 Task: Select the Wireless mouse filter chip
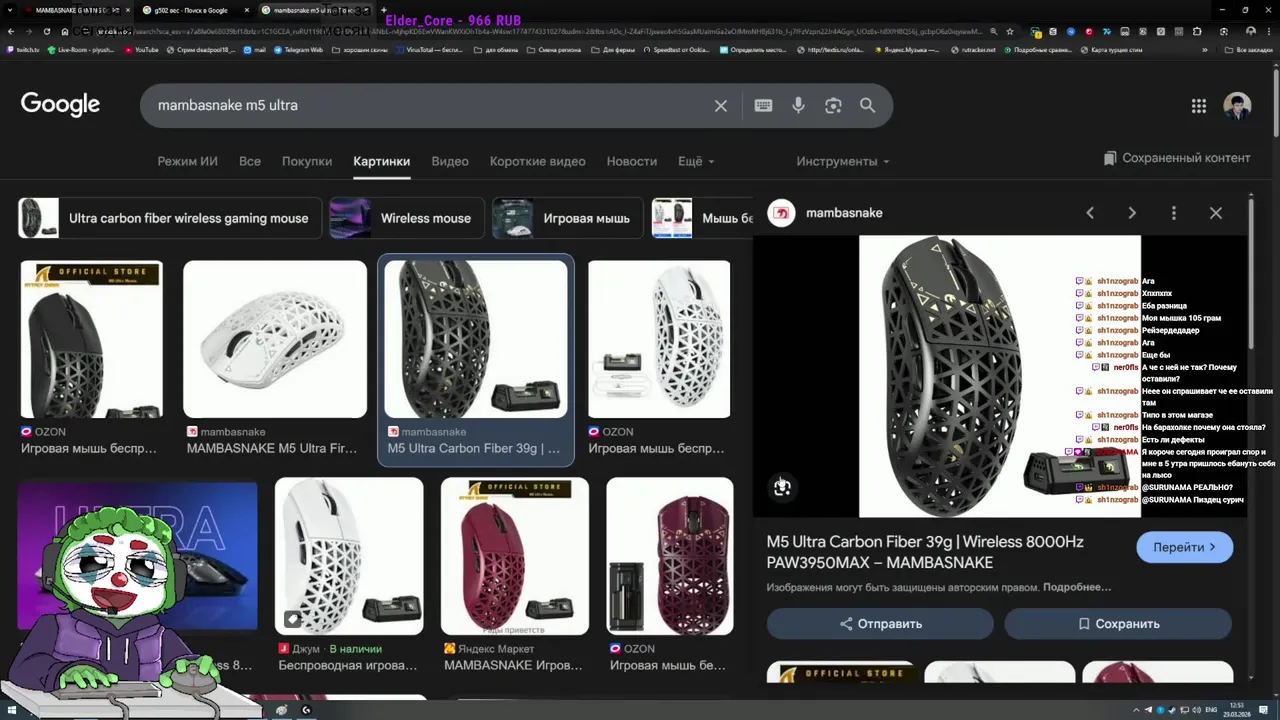(406, 218)
